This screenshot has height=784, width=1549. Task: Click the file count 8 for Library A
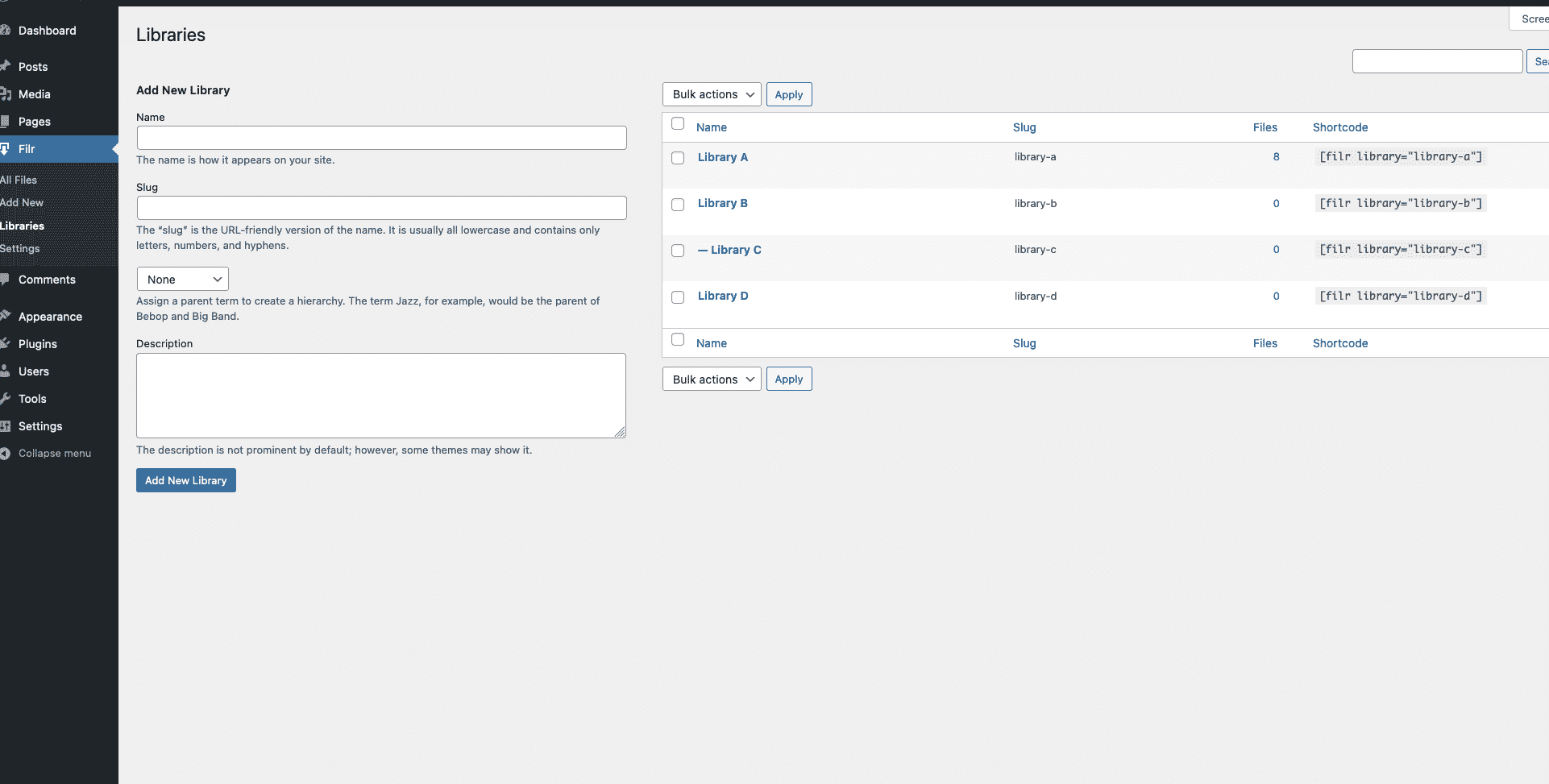pos(1277,157)
